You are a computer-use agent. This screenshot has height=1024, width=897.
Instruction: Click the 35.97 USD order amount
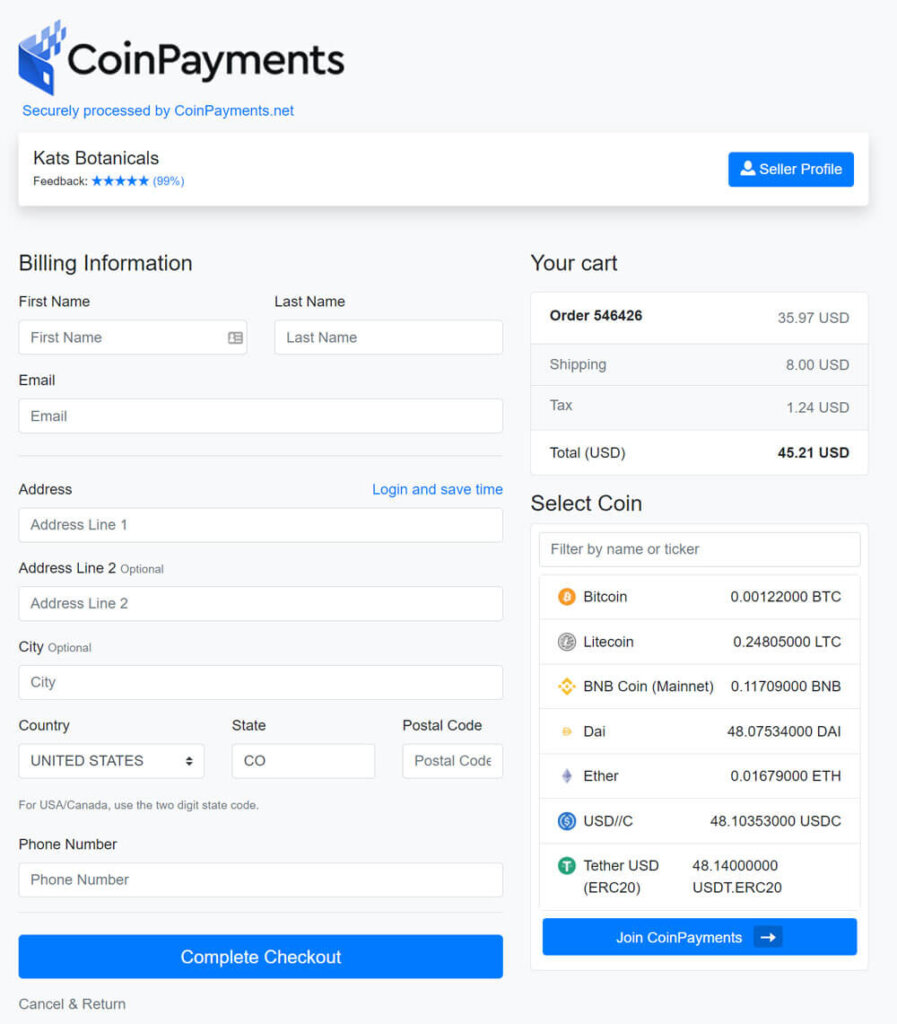click(x=813, y=318)
